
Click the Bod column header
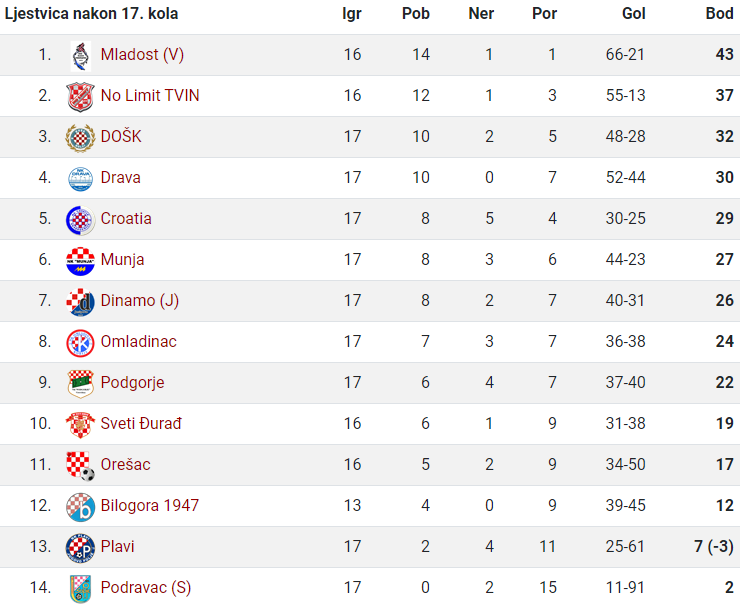719,13
